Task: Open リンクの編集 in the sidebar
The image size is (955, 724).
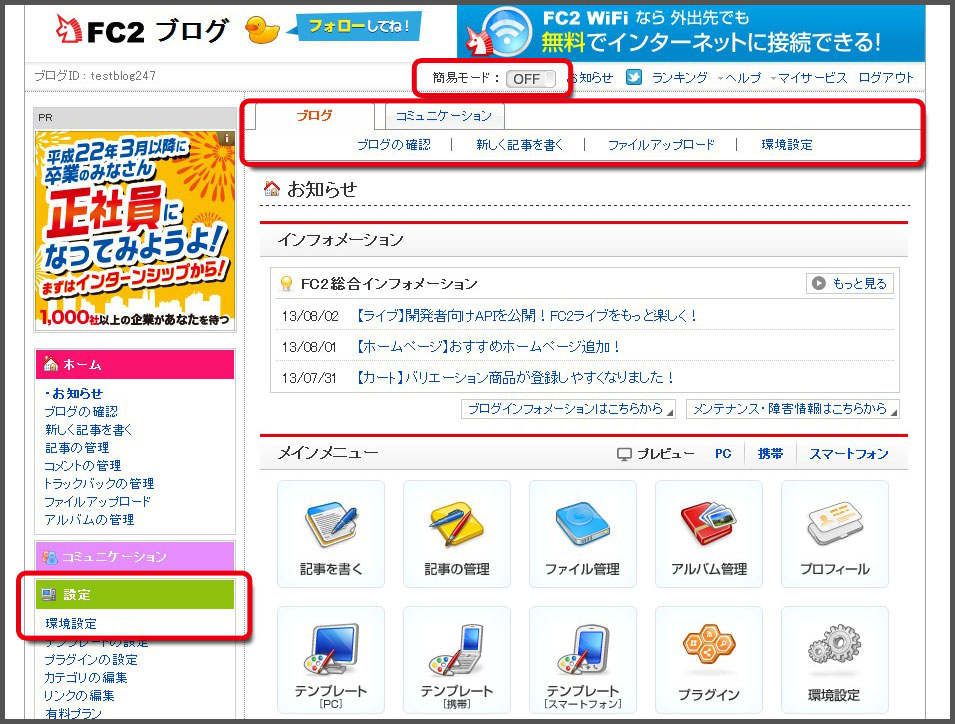Action: [x=79, y=695]
